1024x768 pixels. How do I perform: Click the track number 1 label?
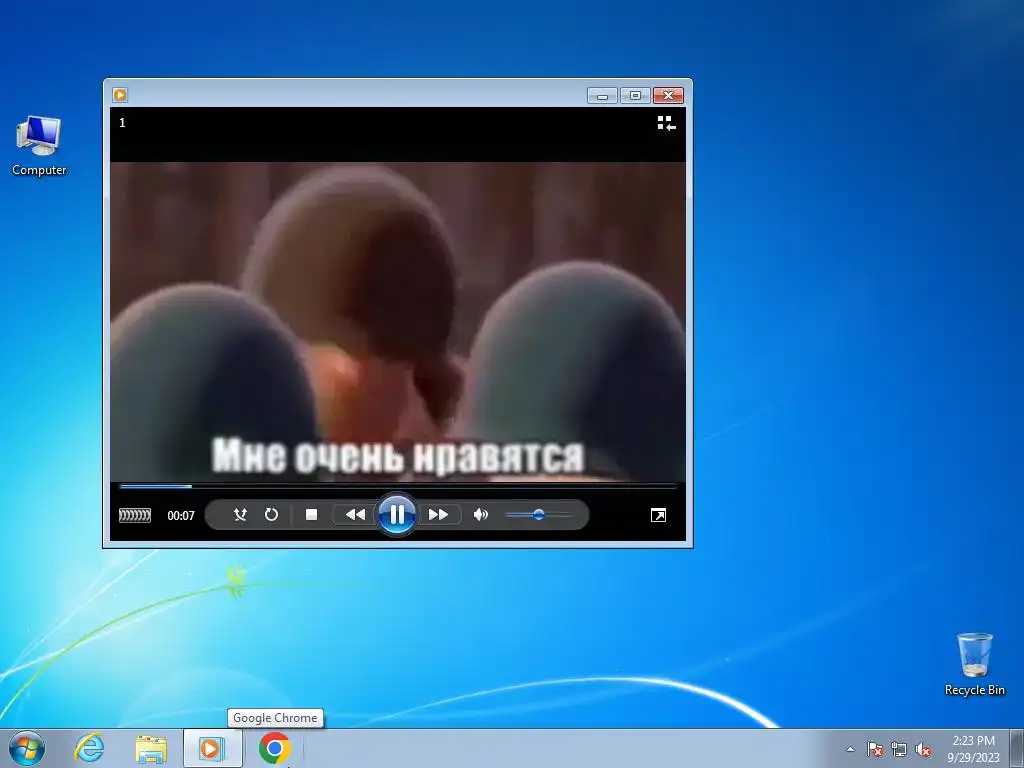[122, 123]
